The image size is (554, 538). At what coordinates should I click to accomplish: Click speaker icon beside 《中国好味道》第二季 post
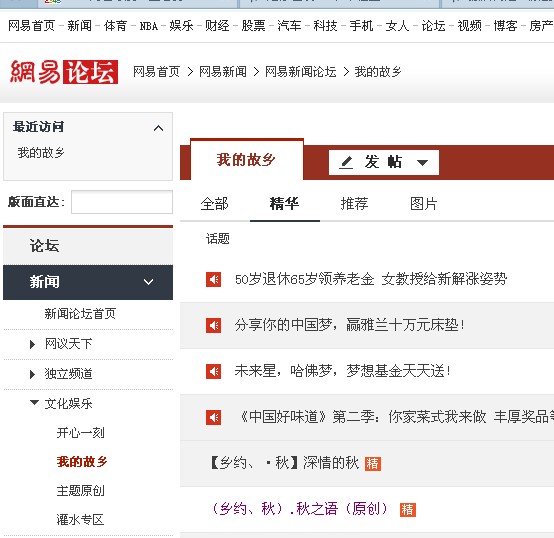(213, 418)
